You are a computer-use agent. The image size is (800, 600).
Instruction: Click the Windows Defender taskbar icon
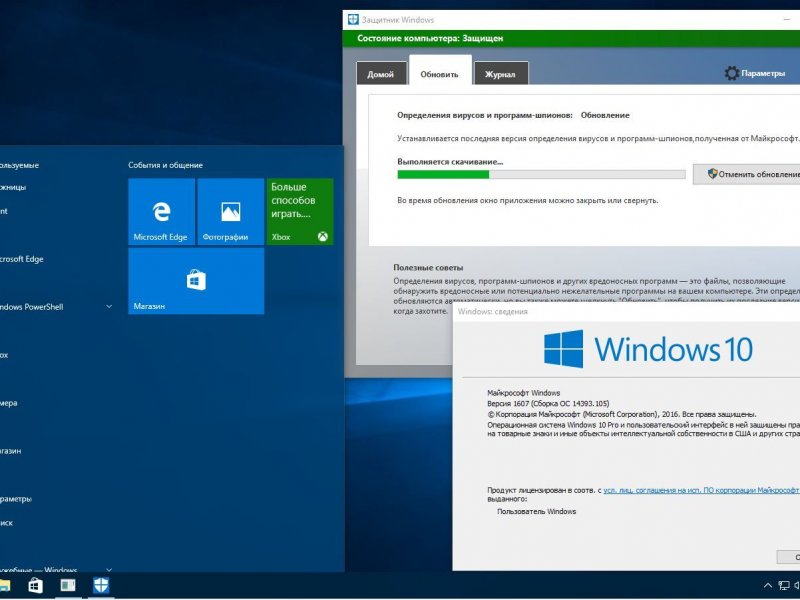click(x=101, y=585)
